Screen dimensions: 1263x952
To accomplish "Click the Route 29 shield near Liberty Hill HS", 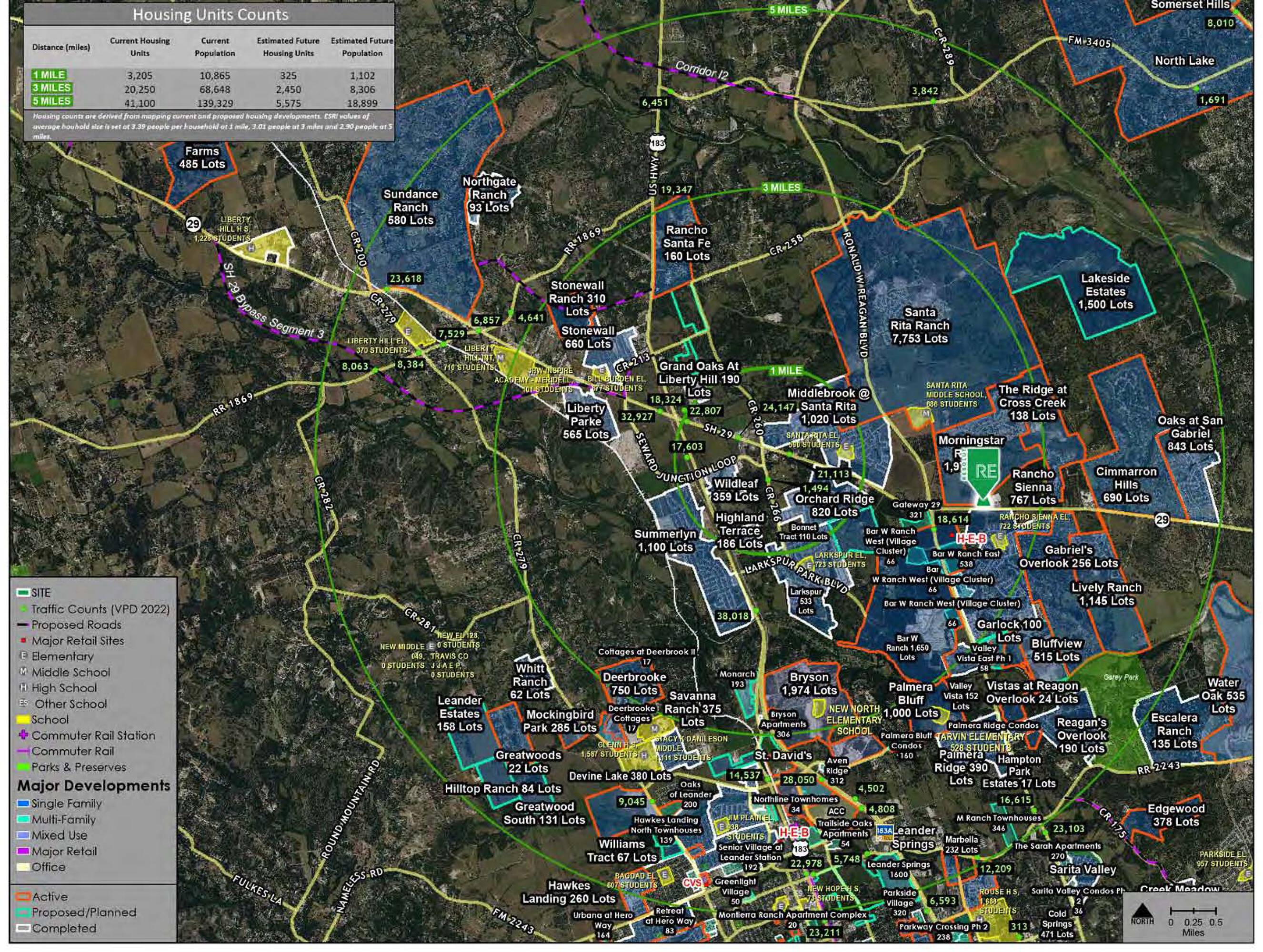I will (193, 224).
